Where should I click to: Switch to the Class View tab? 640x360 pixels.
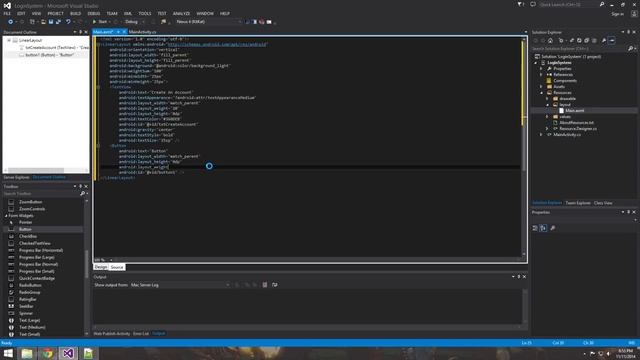(603, 203)
